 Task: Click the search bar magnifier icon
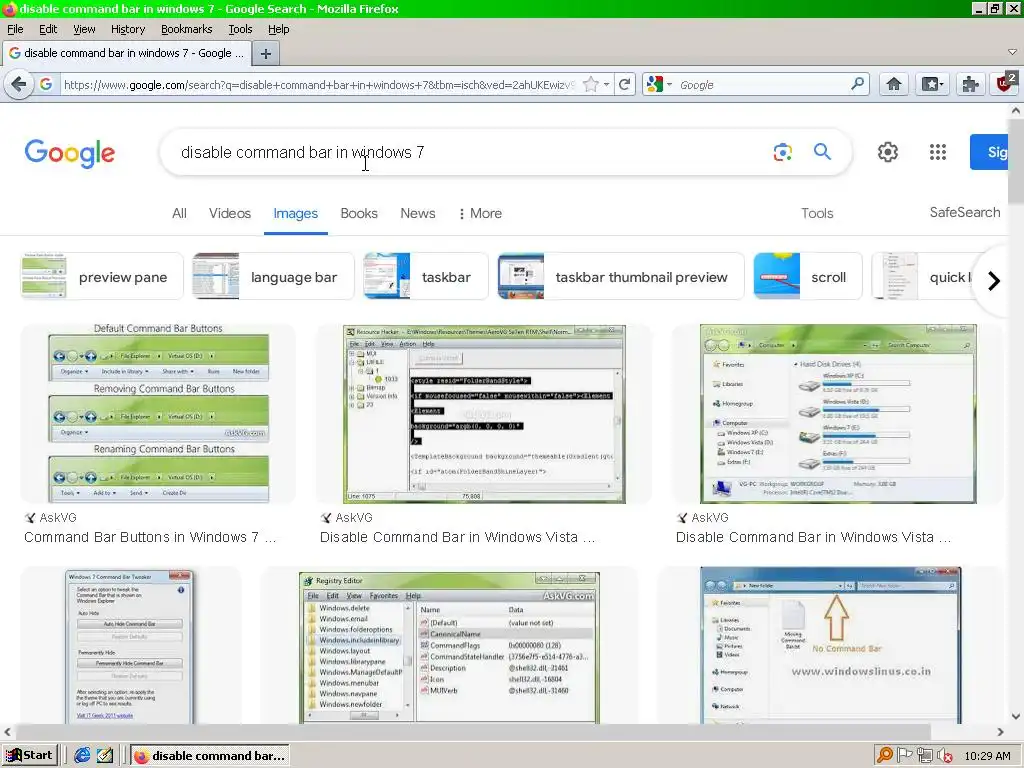[857, 84]
